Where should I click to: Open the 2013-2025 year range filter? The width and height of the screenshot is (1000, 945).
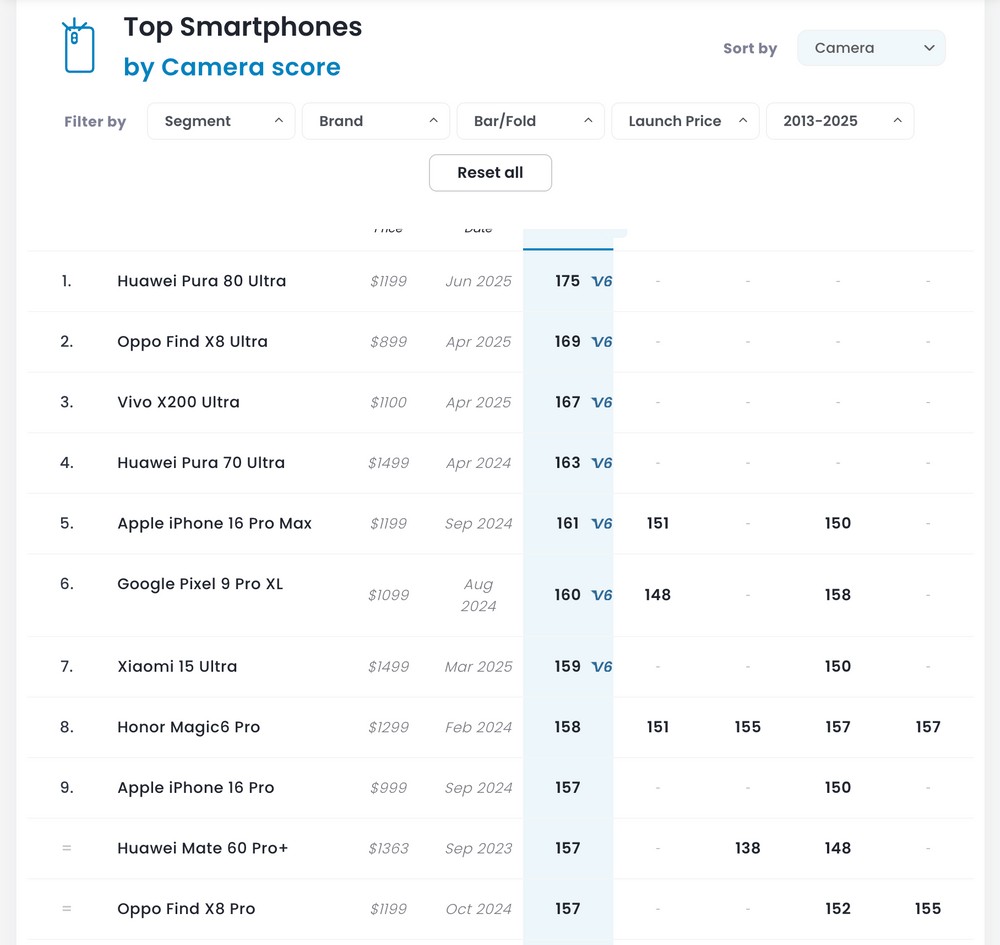point(840,121)
